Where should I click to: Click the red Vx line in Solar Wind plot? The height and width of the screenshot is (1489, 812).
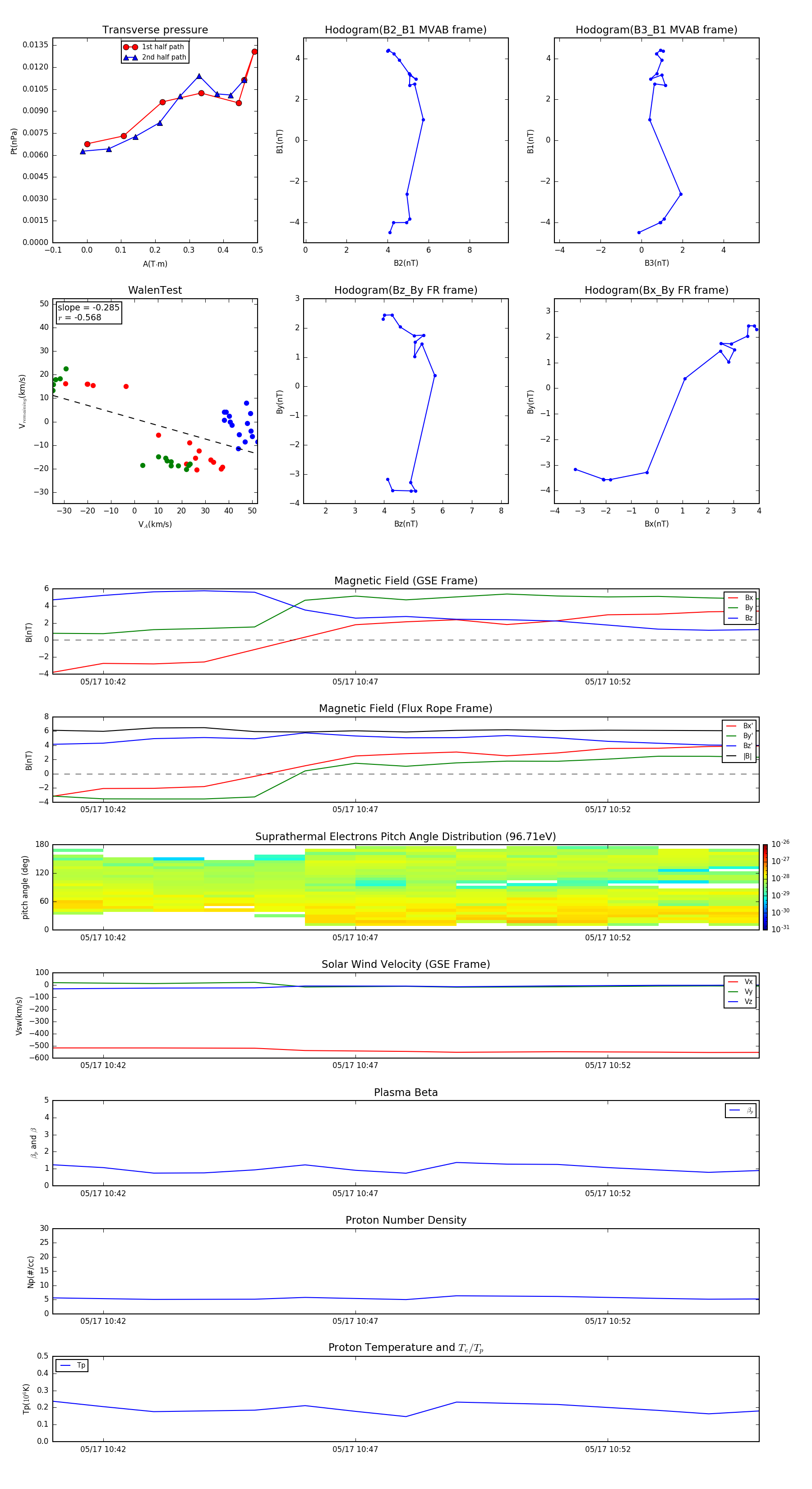coord(406,1051)
